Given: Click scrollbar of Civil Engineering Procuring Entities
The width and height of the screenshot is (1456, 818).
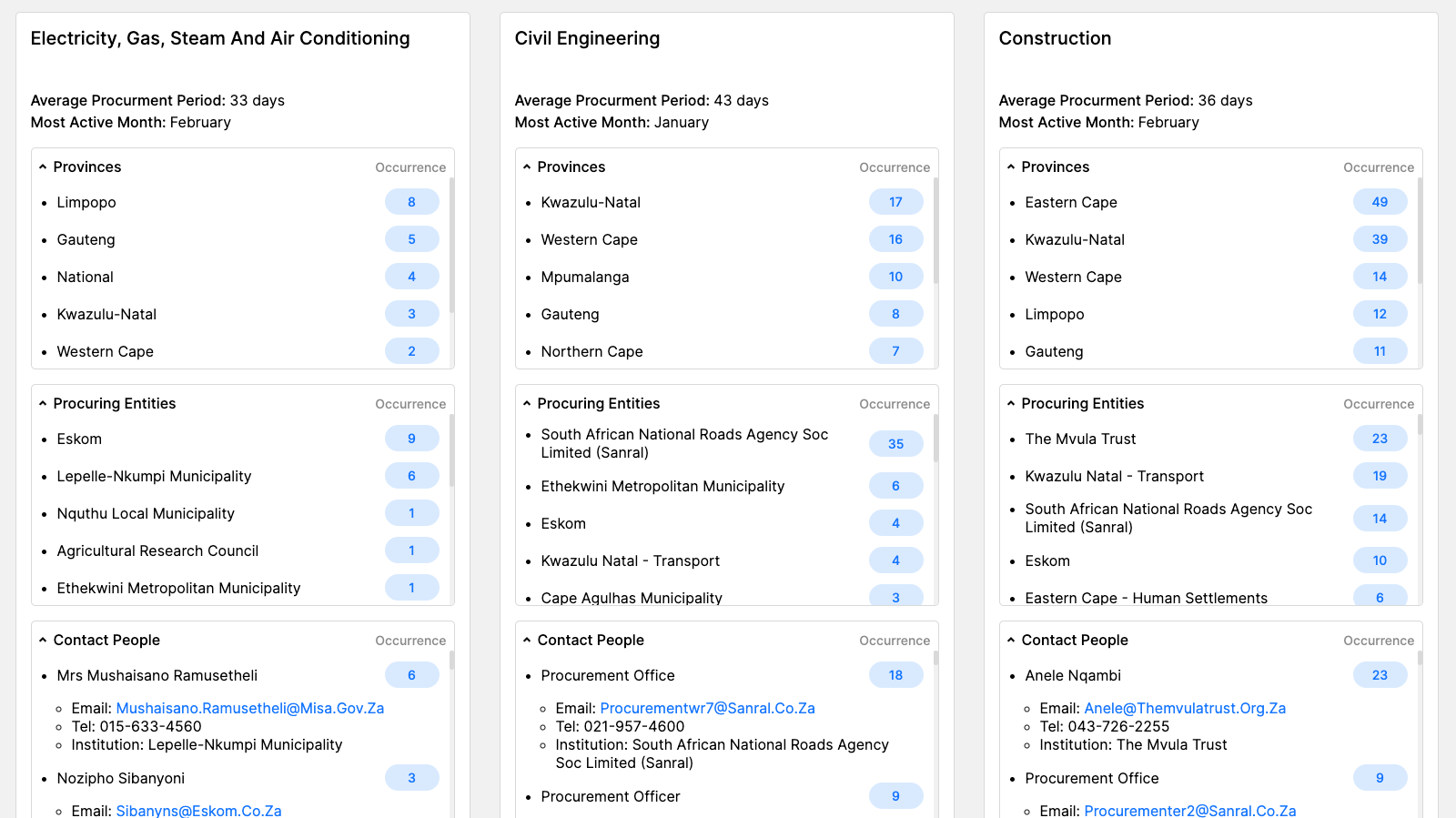Looking at the screenshot, I should coord(935,439).
